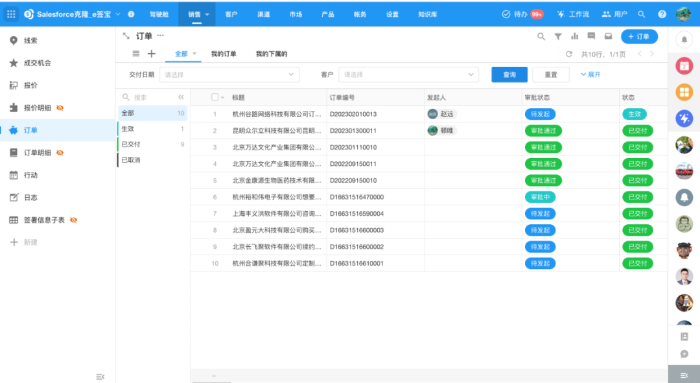Click the expand icon next to 订单 title
700x383 pixels.
(126, 36)
